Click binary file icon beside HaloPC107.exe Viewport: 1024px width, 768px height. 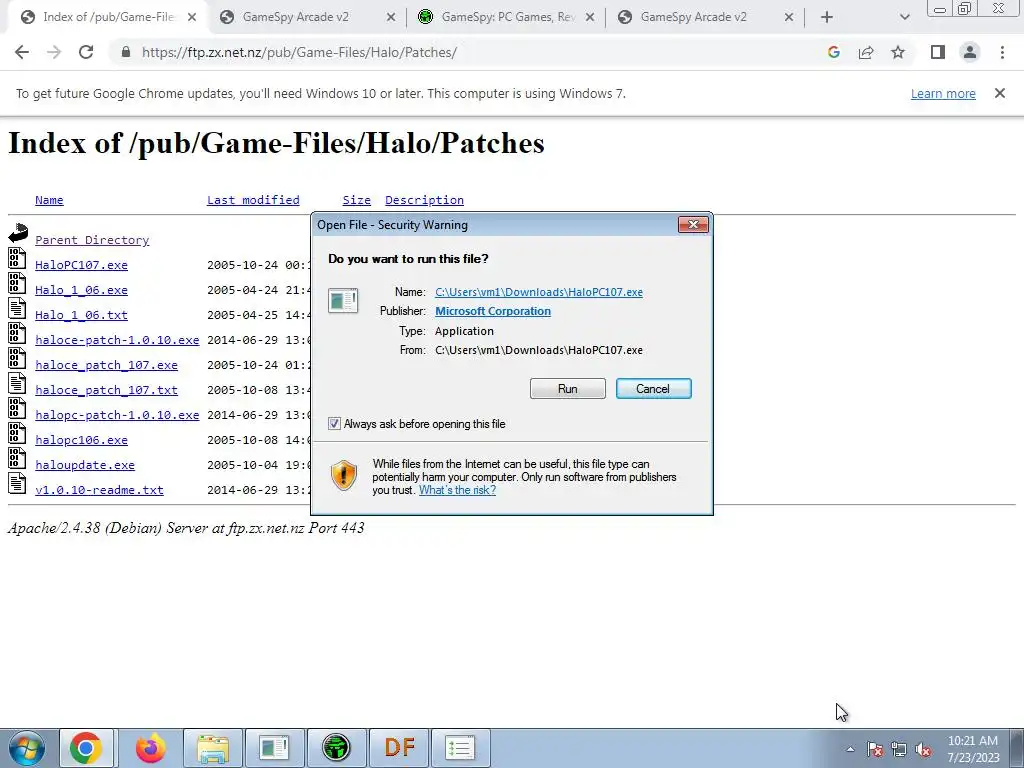click(x=17, y=258)
